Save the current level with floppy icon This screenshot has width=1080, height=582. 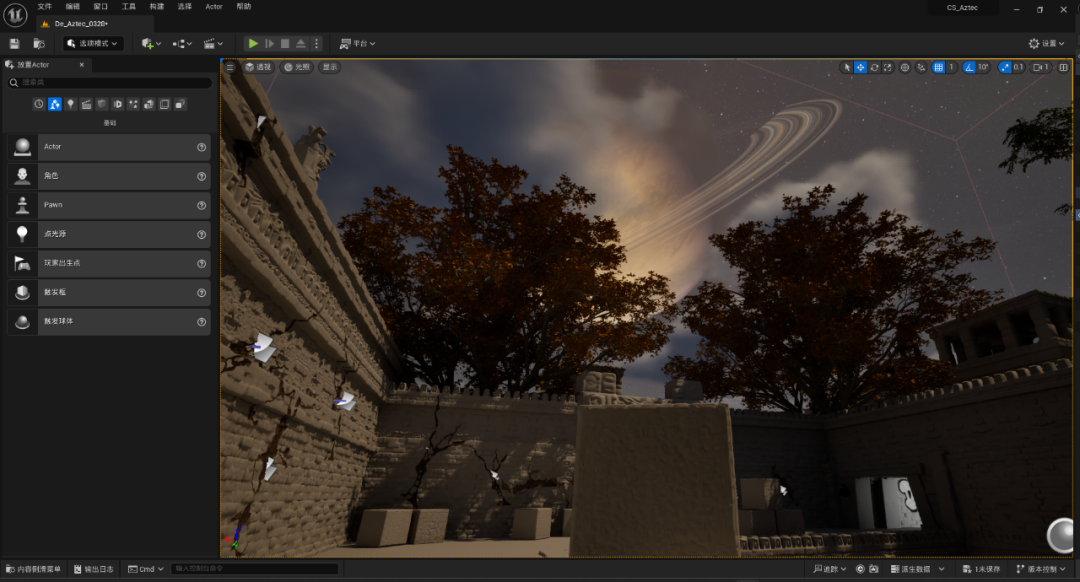coord(14,43)
